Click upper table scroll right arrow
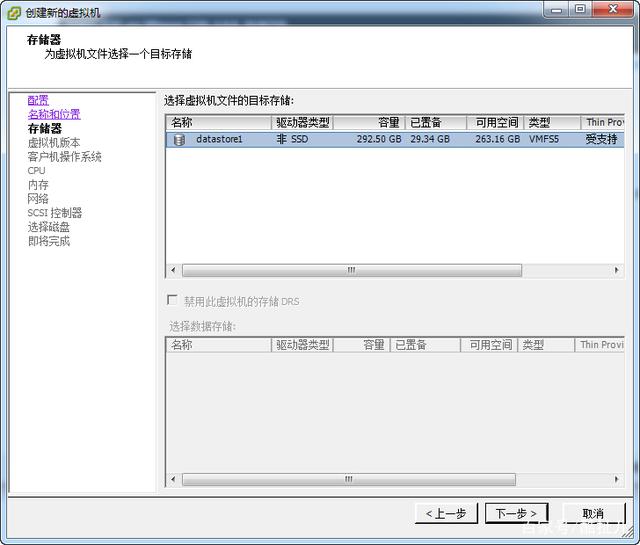Image resolution: width=640 pixels, height=545 pixels. pos(616,270)
